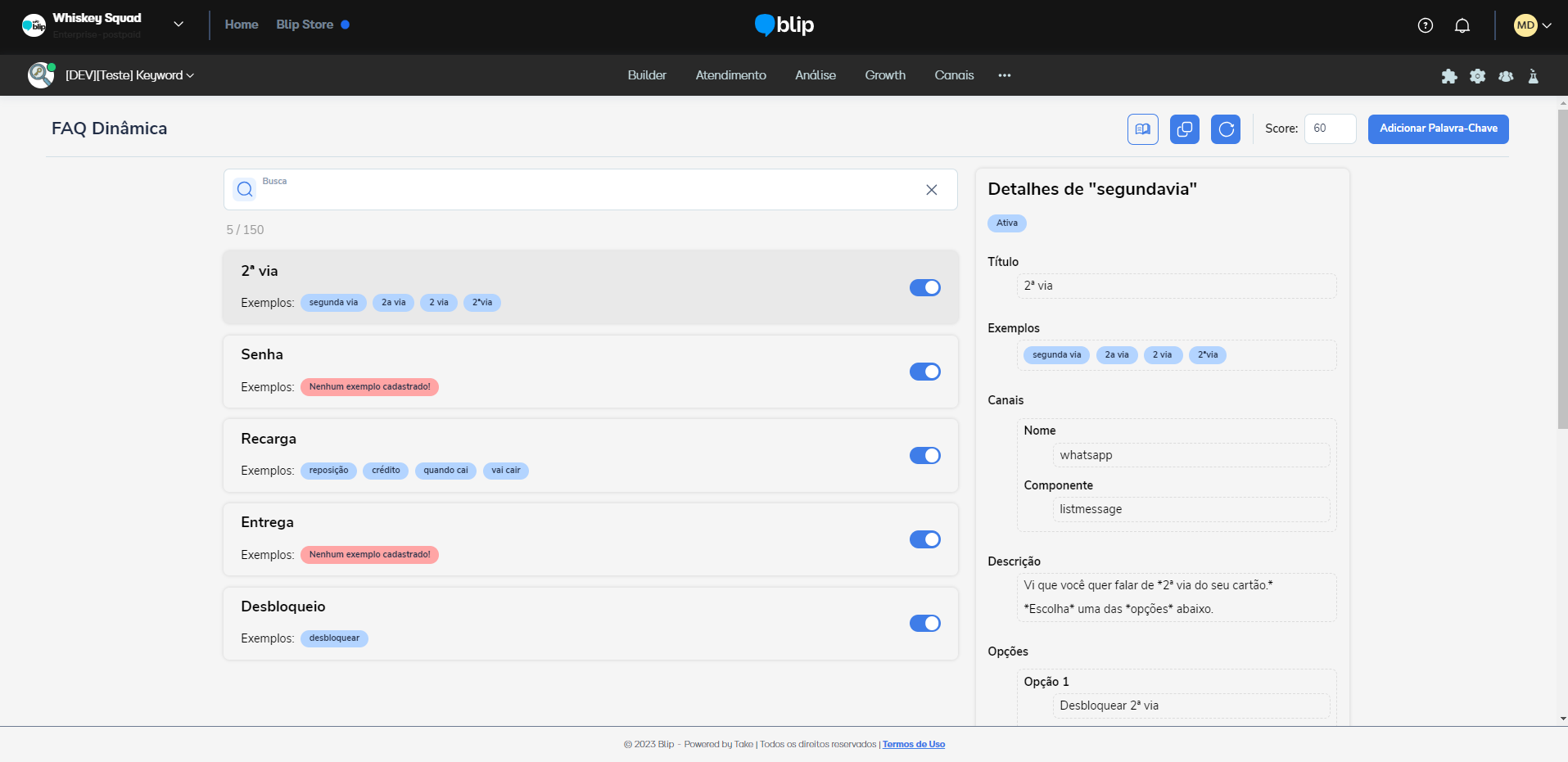Click the 'vai cair' example tag
The height and width of the screenshot is (762, 1568).
(x=506, y=471)
